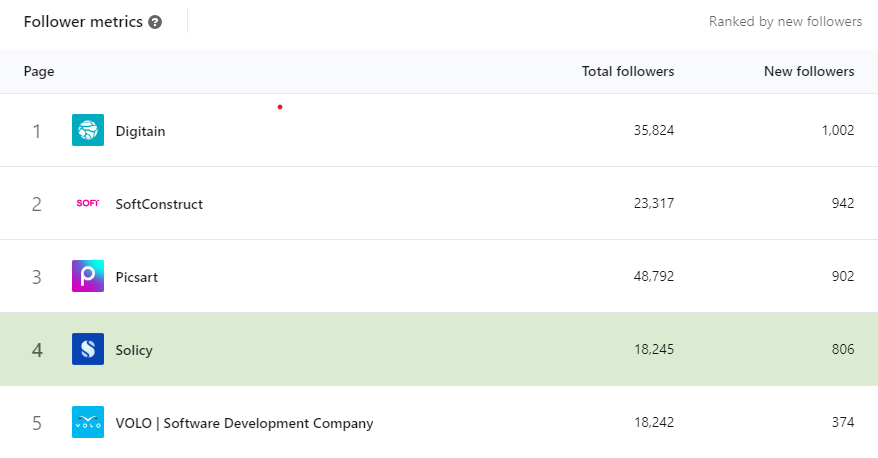The width and height of the screenshot is (878, 458).
Task: Select Digitain's total followers 35,824
Action: point(653,130)
